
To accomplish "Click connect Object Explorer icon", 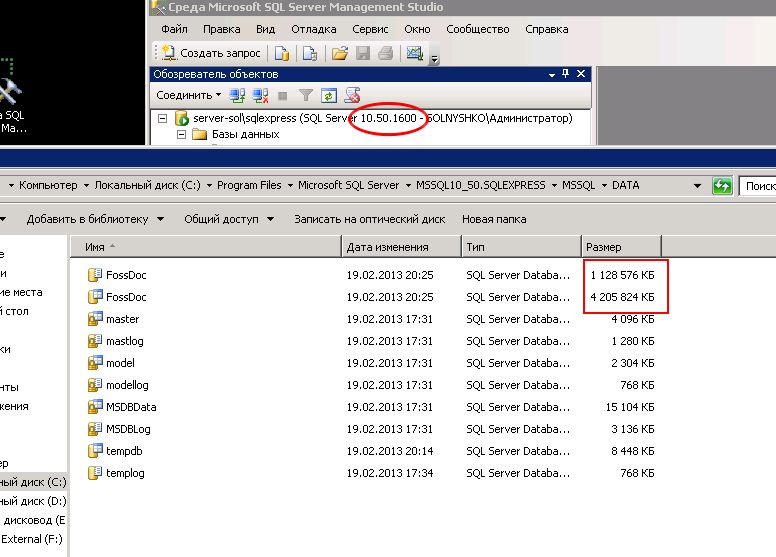I will click(x=237, y=95).
